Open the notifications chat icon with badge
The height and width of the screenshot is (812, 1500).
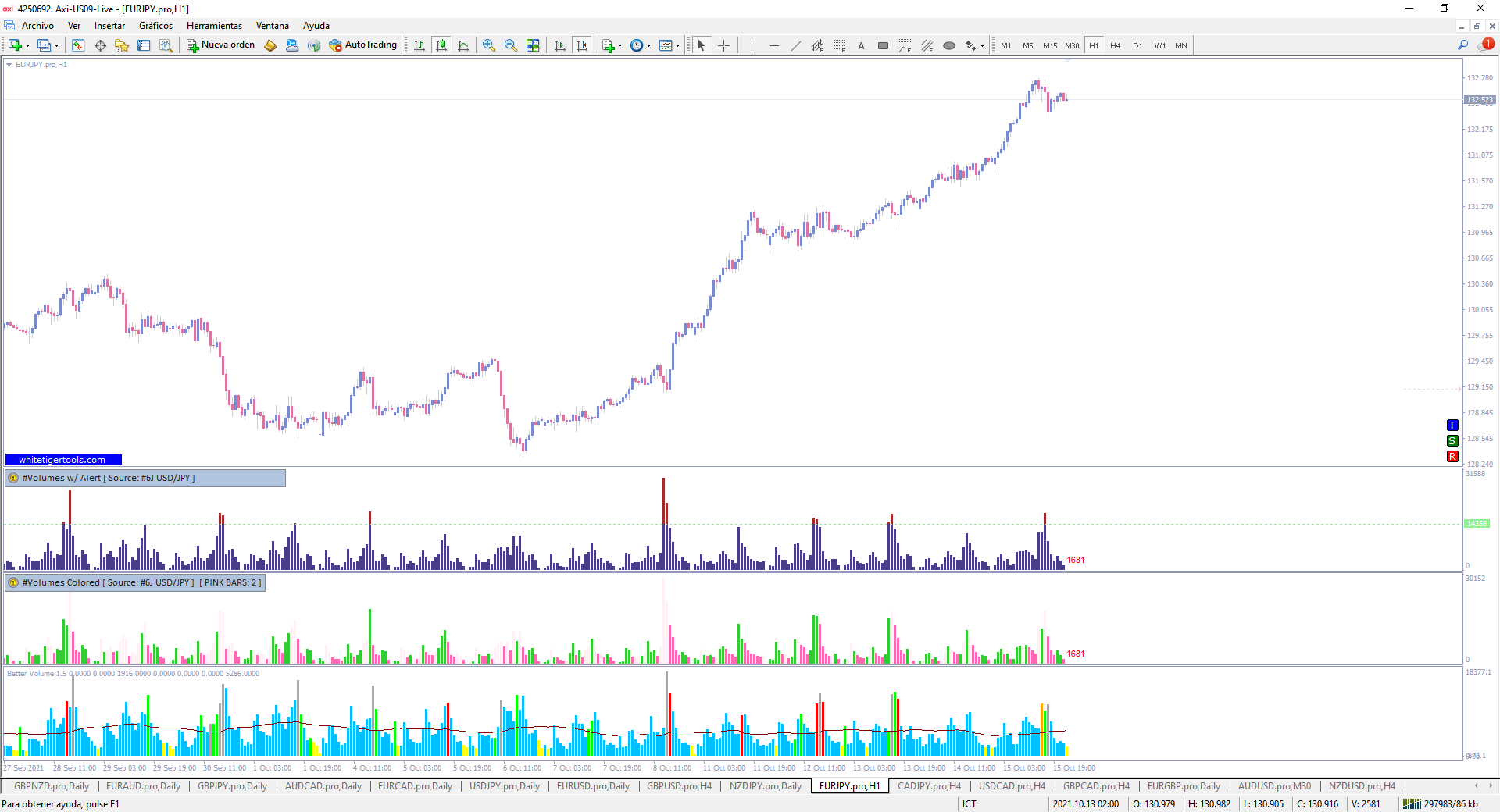[1484, 45]
